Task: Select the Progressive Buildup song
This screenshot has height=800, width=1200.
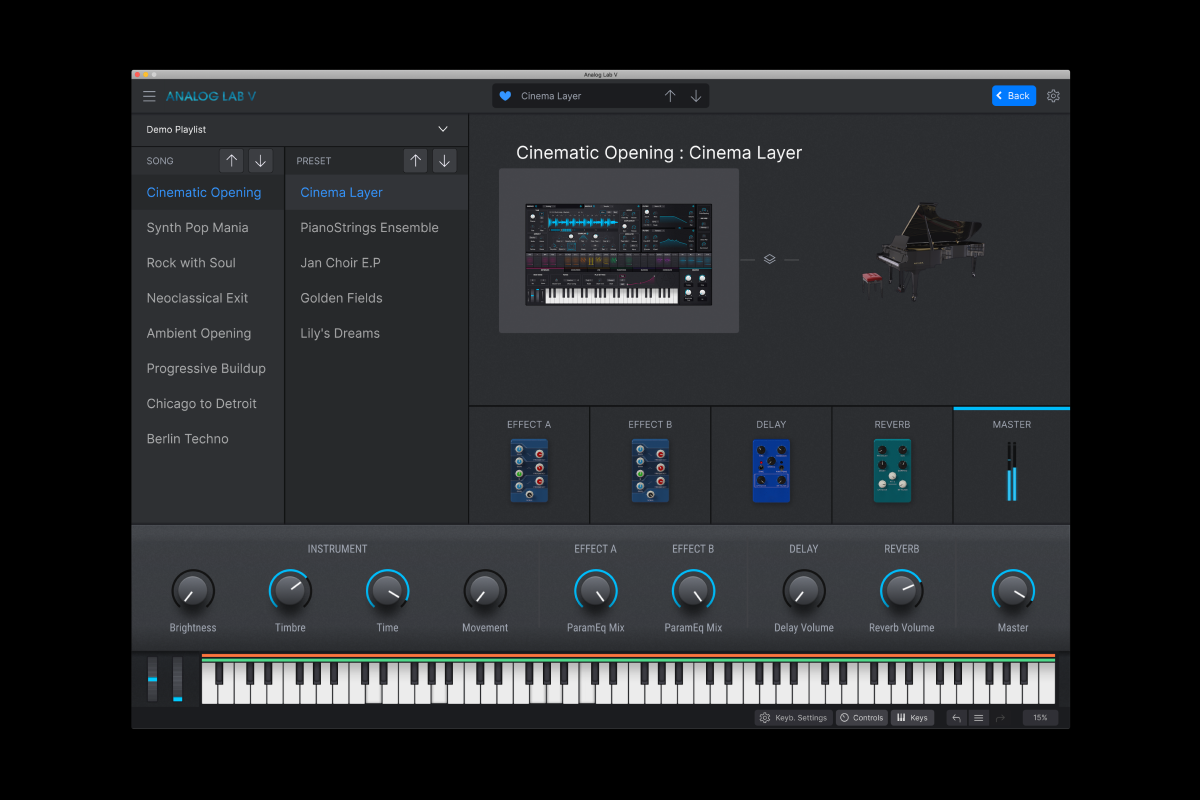Action: point(208,368)
